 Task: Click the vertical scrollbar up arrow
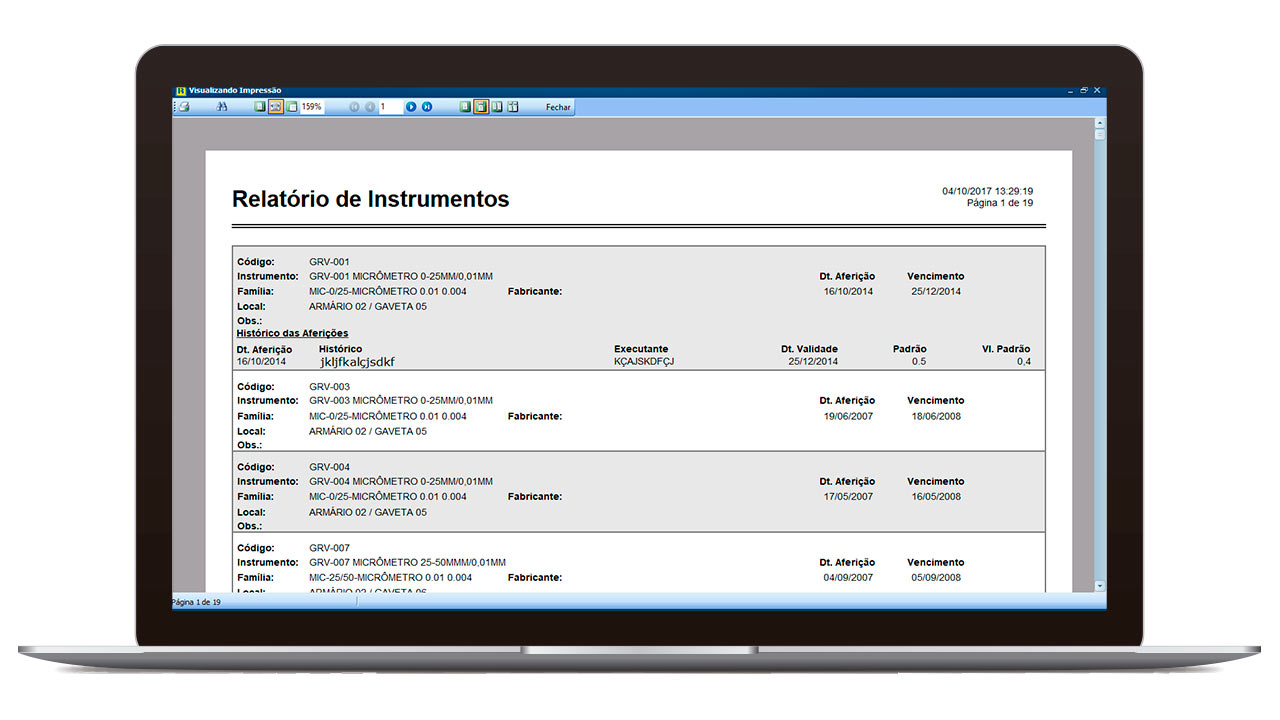(x=1100, y=122)
